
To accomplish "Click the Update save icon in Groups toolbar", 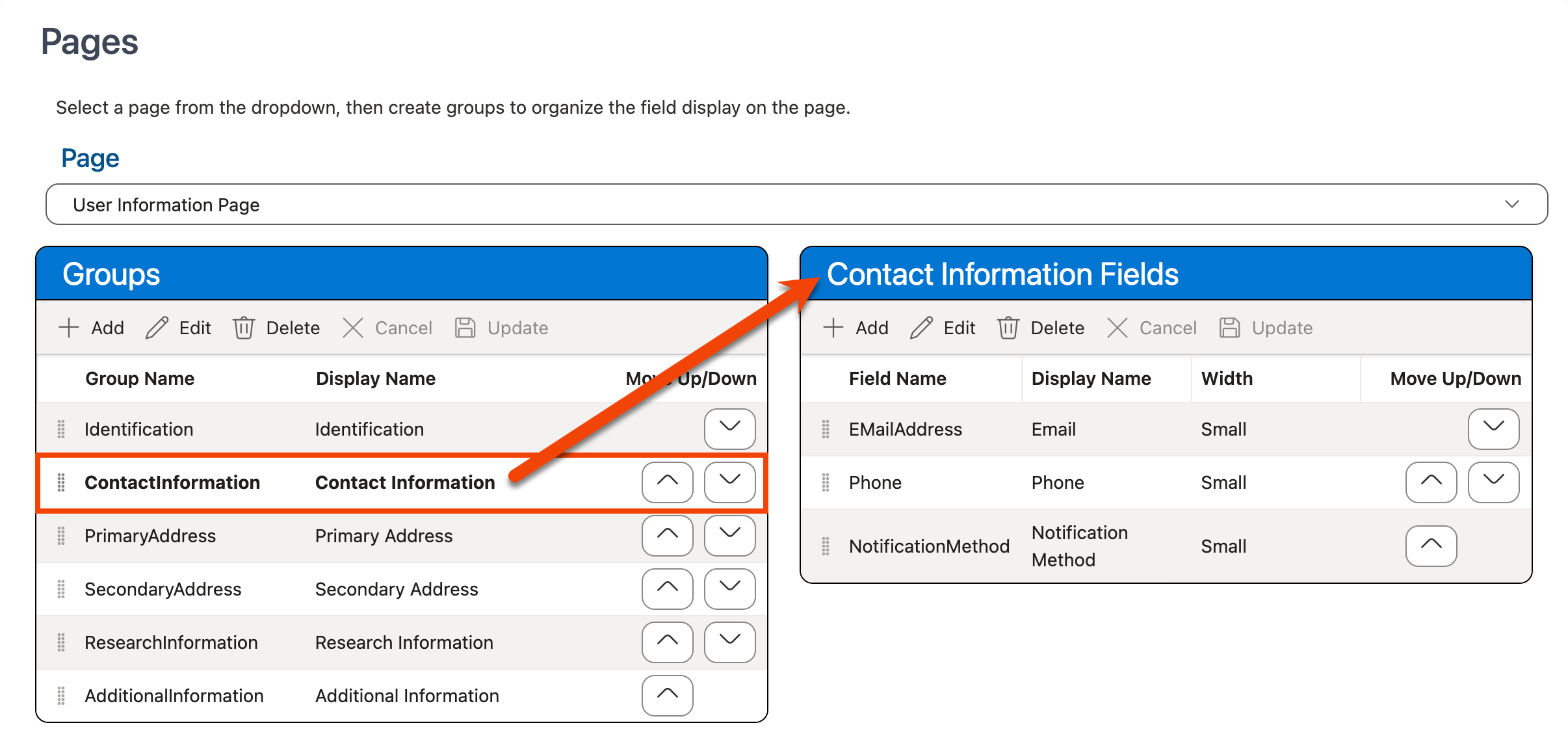I will 465,328.
